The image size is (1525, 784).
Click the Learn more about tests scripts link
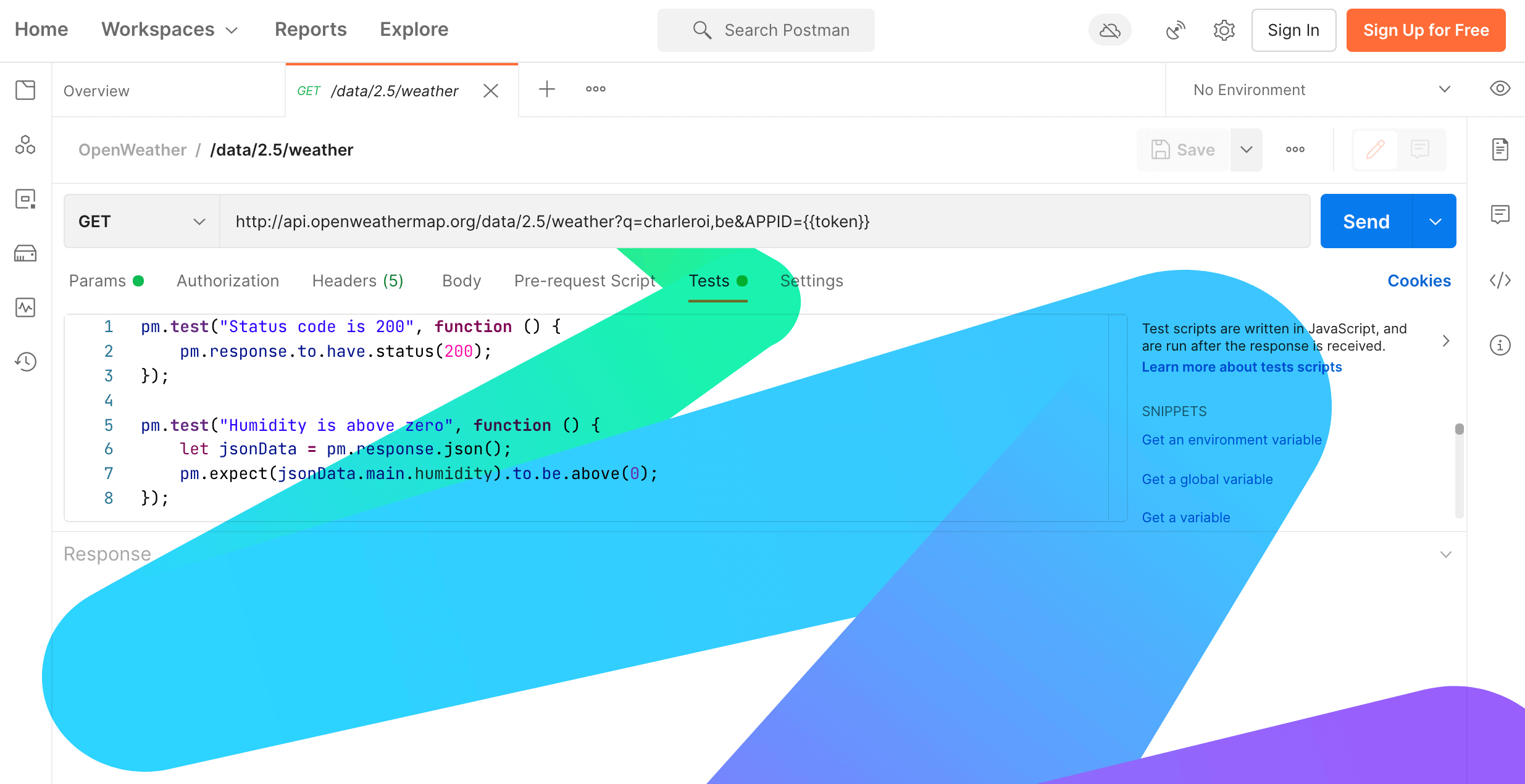pos(1242,366)
